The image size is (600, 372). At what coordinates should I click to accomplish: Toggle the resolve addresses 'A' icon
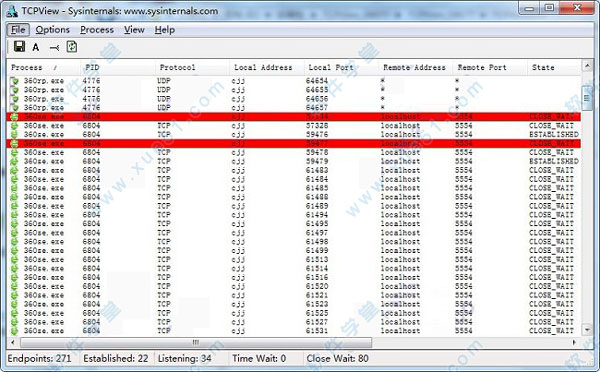(36, 47)
